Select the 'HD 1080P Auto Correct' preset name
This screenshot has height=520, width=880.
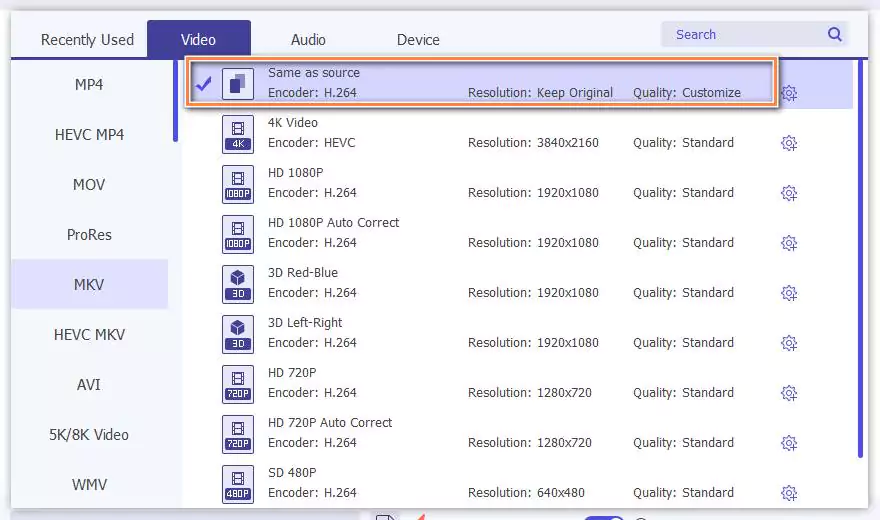[333, 222]
